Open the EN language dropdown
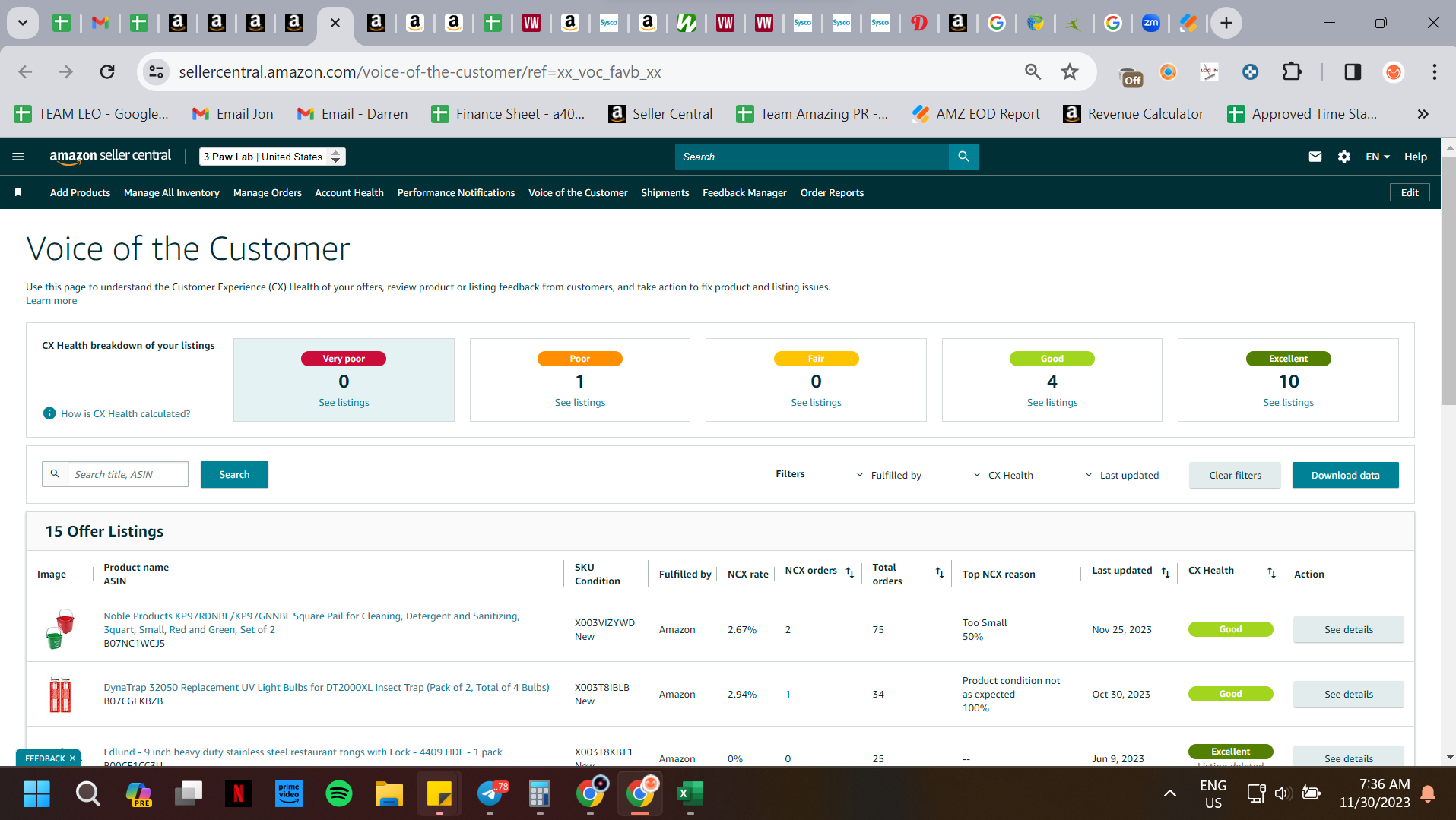 (1378, 157)
